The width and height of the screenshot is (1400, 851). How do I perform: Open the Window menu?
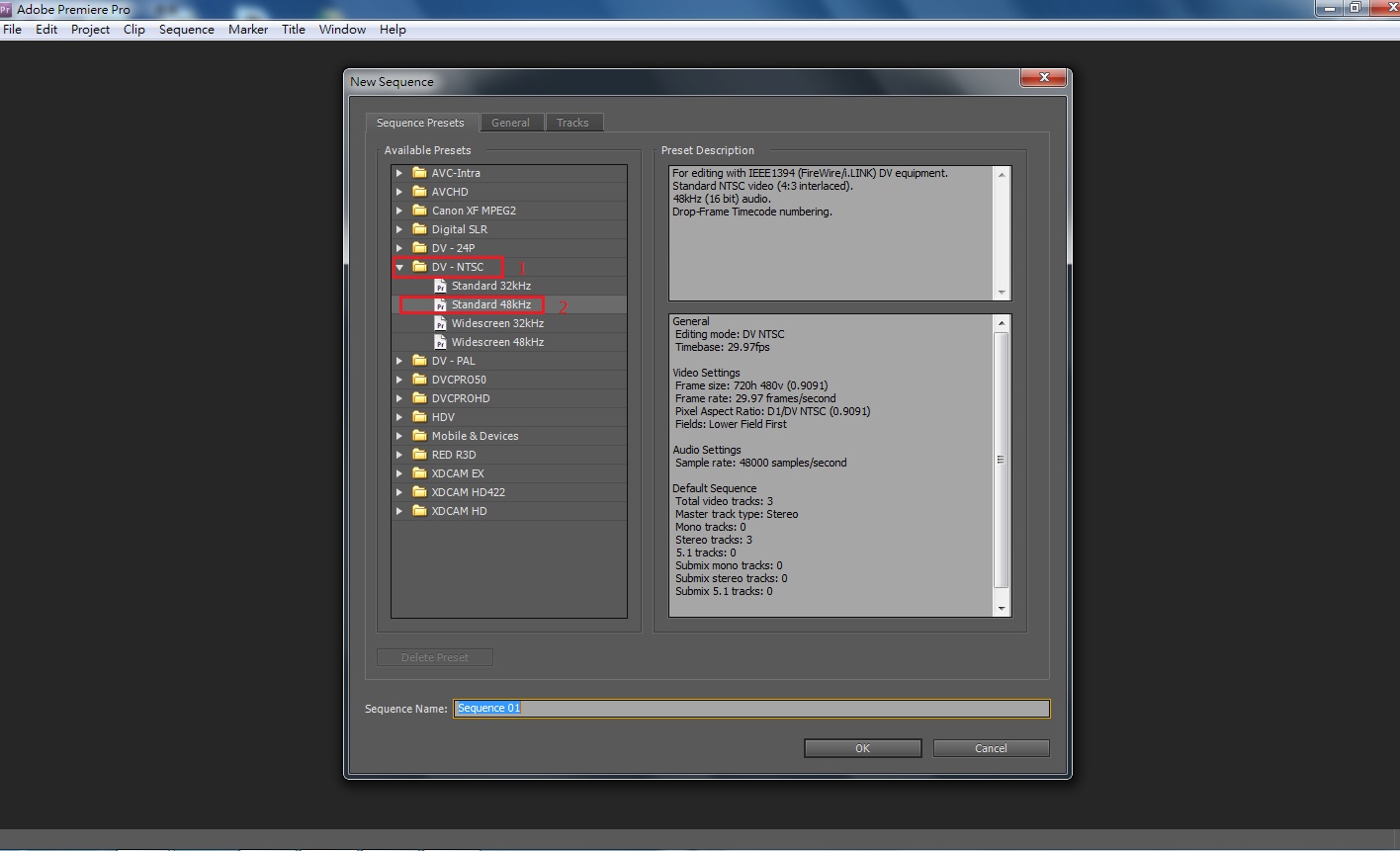tap(342, 30)
